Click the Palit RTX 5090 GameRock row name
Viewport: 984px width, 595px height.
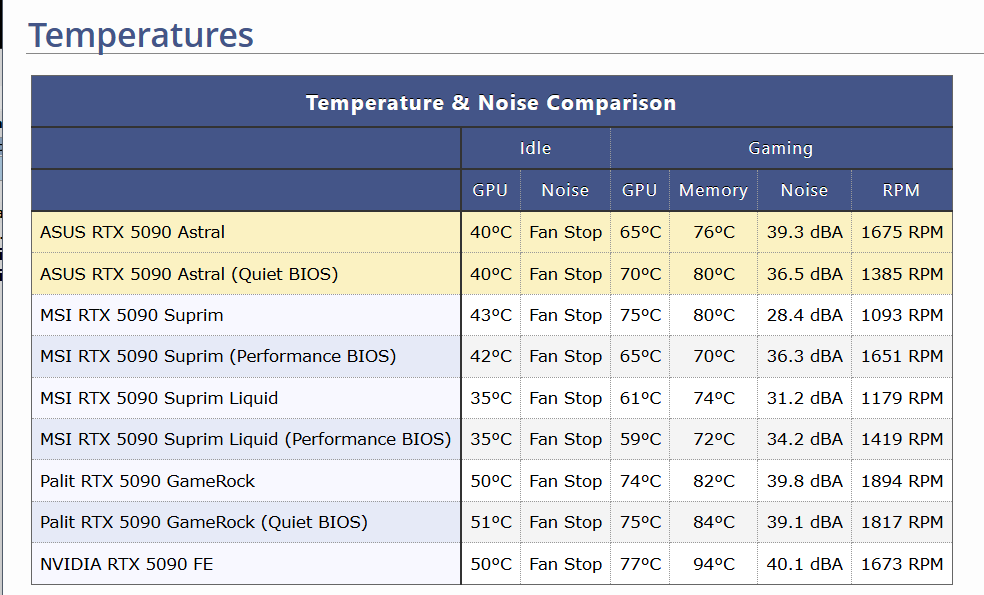coord(147,481)
